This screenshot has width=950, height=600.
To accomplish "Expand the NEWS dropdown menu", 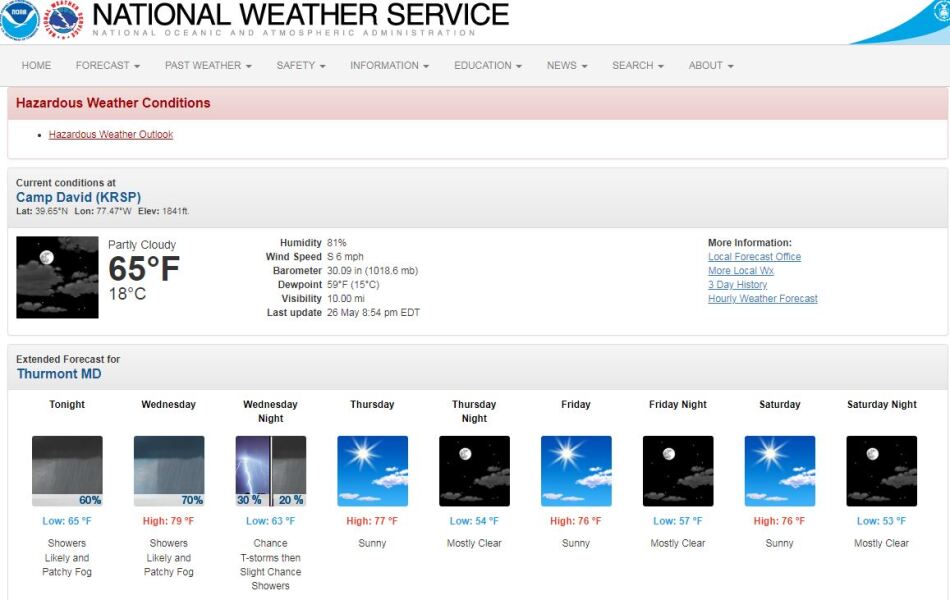I will (x=567, y=65).
